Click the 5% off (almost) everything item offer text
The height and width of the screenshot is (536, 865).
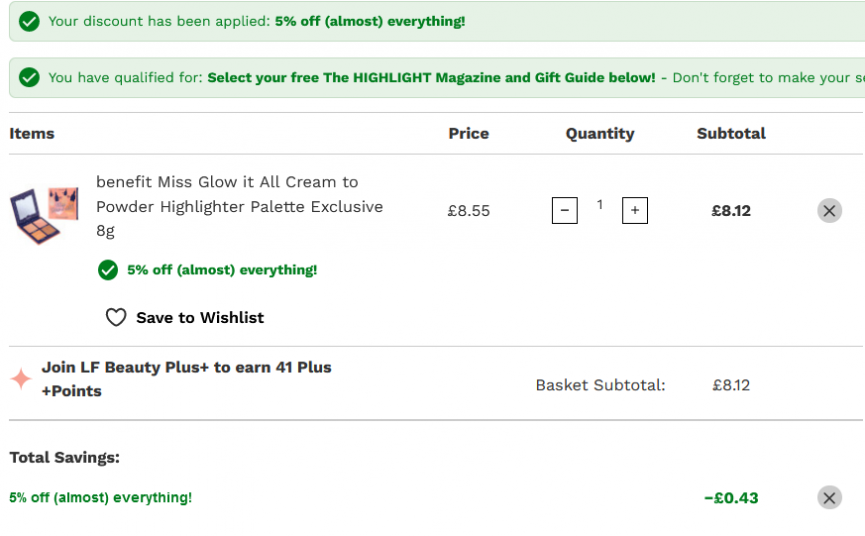click(222, 270)
